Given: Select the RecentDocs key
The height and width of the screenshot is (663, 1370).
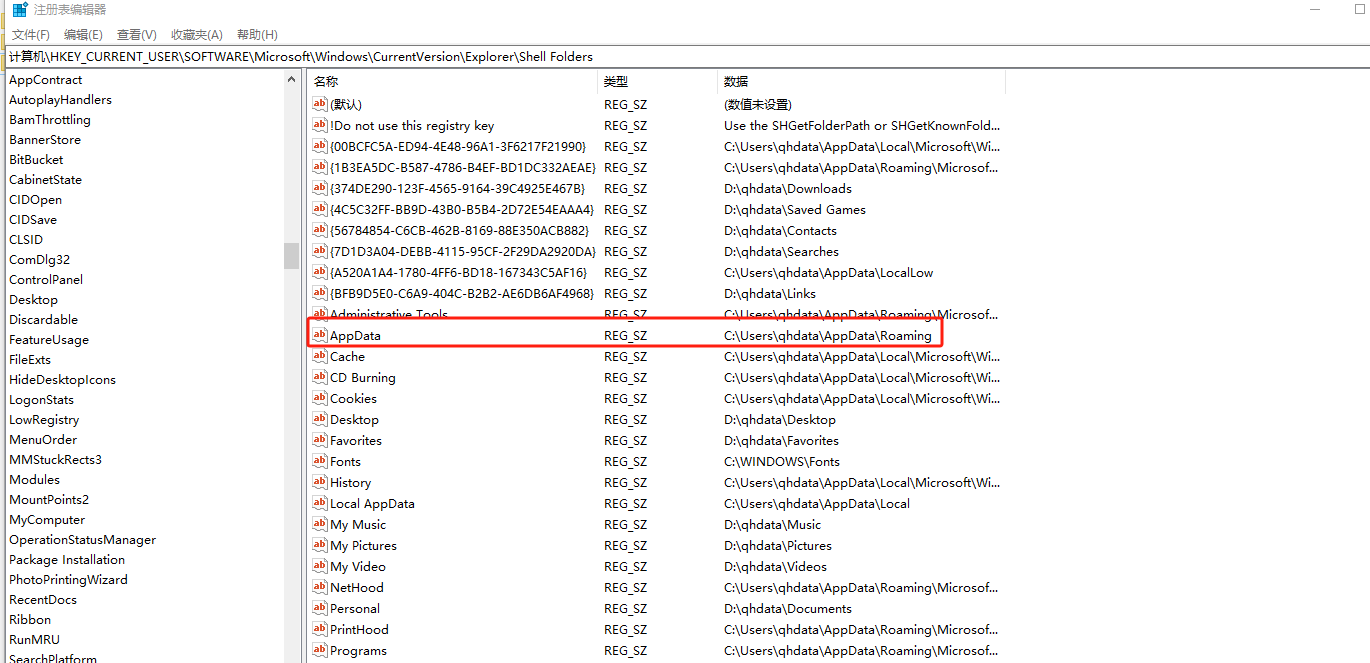Looking at the screenshot, I should click(43, 600).
